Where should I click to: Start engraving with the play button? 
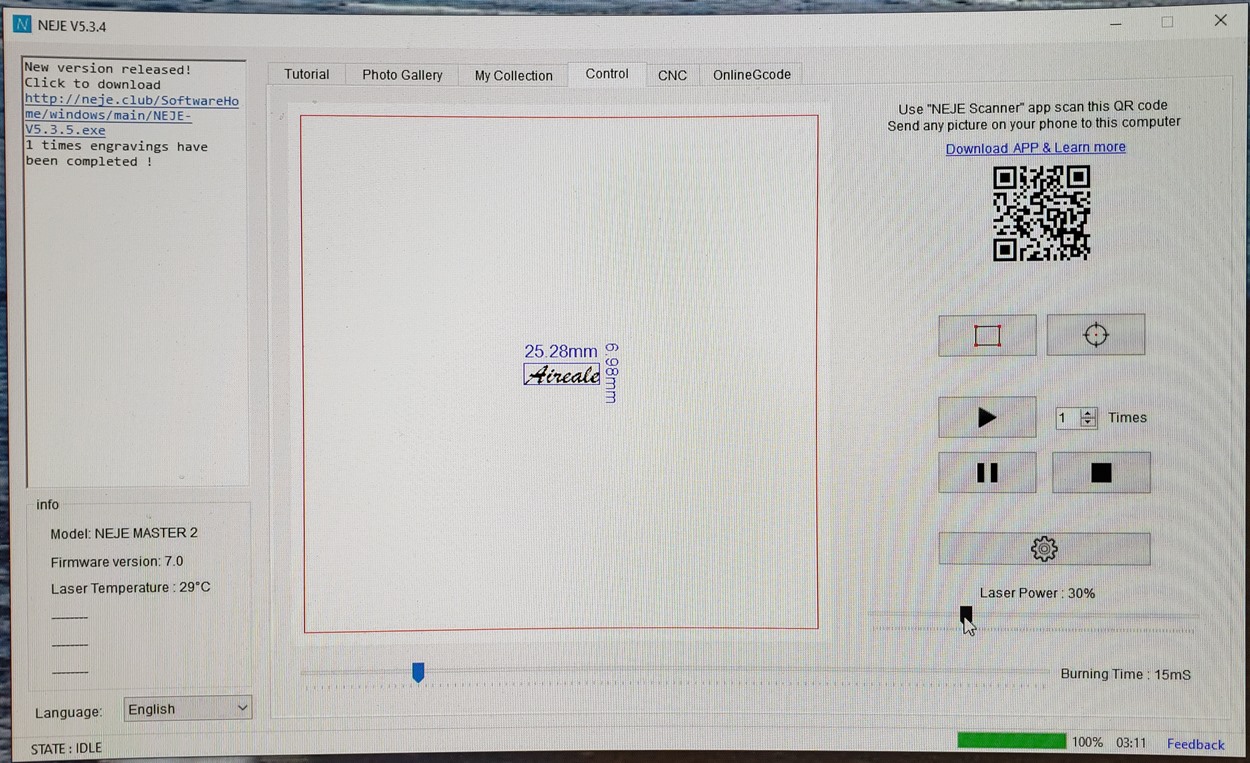coord(987,417)
